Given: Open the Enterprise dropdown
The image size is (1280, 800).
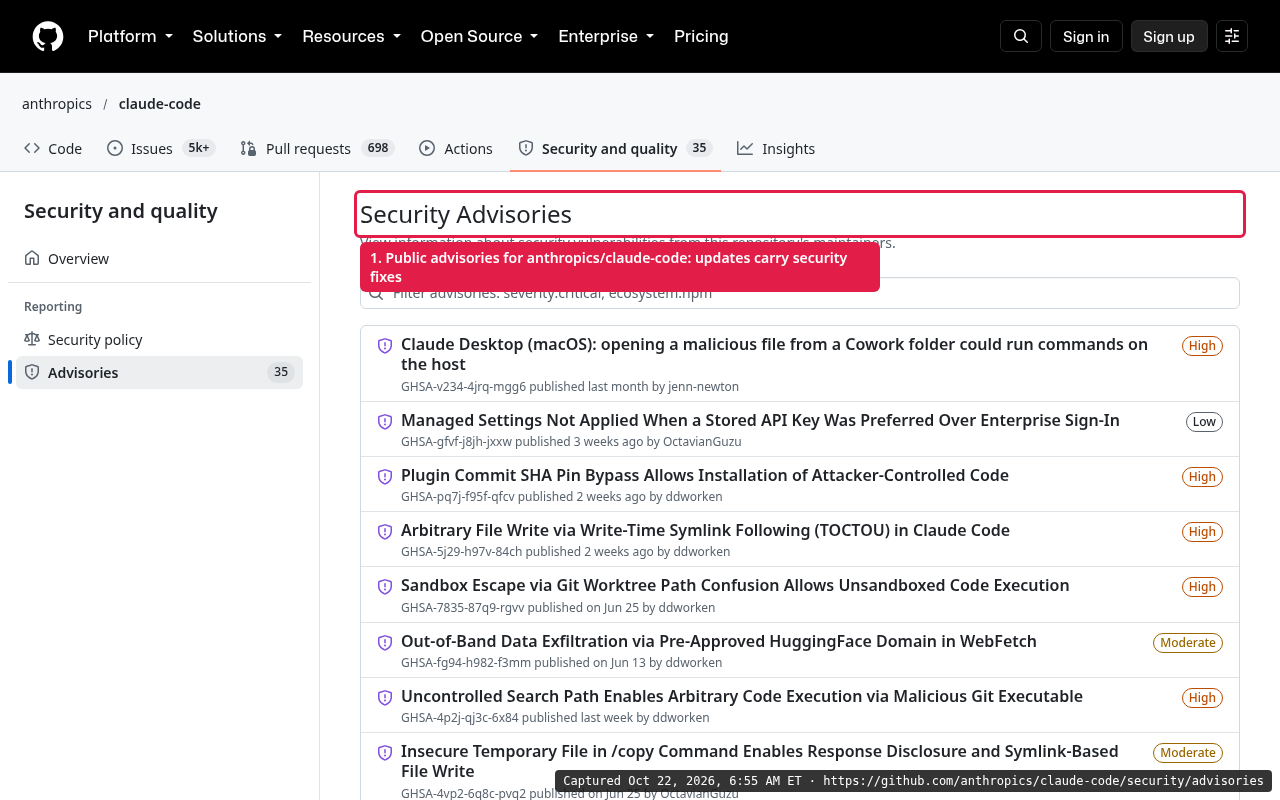Looking at the screenshot, I should tap(606, 36).
